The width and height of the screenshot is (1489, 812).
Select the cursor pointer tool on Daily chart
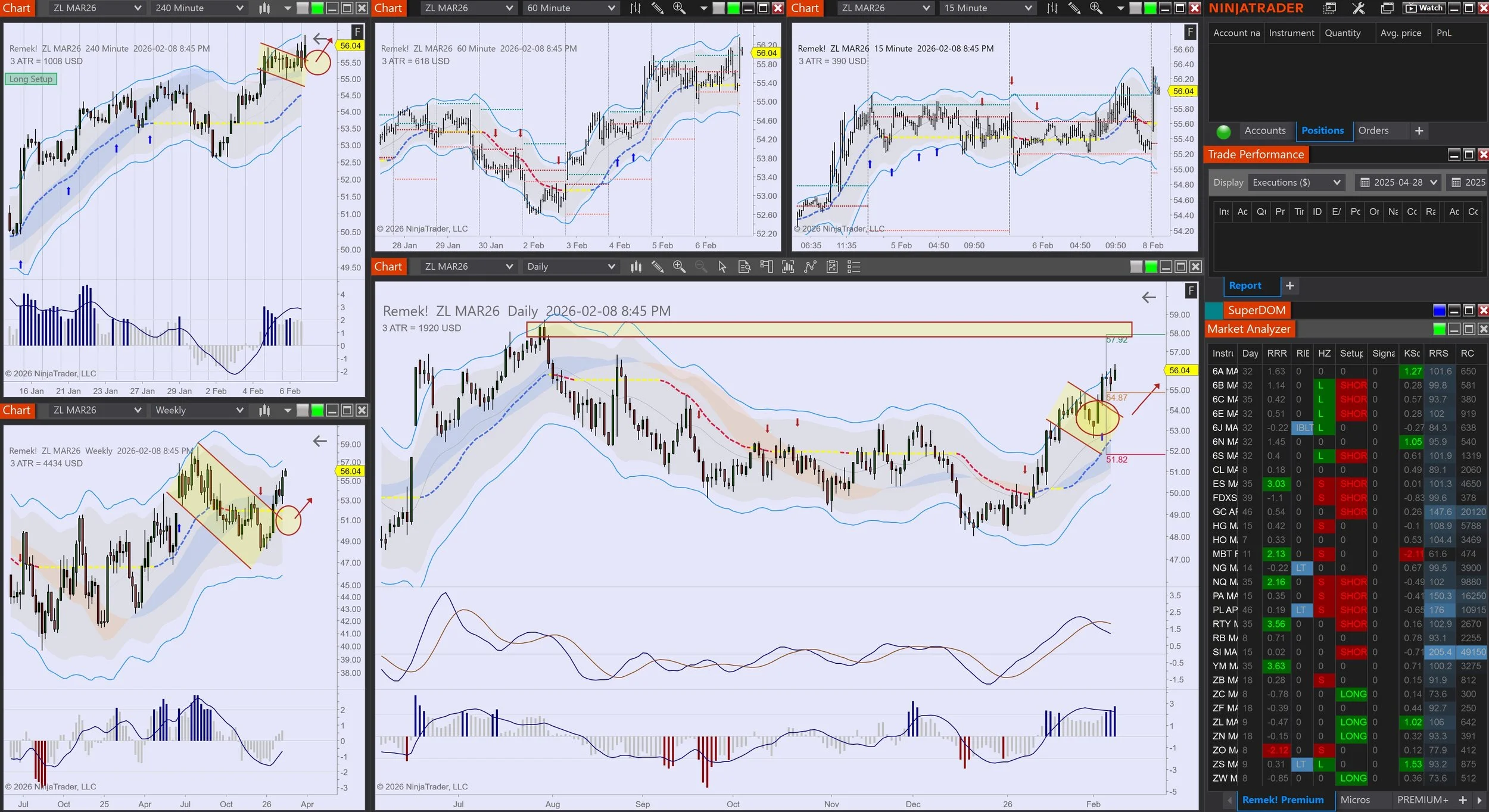[x=722, y=267]
